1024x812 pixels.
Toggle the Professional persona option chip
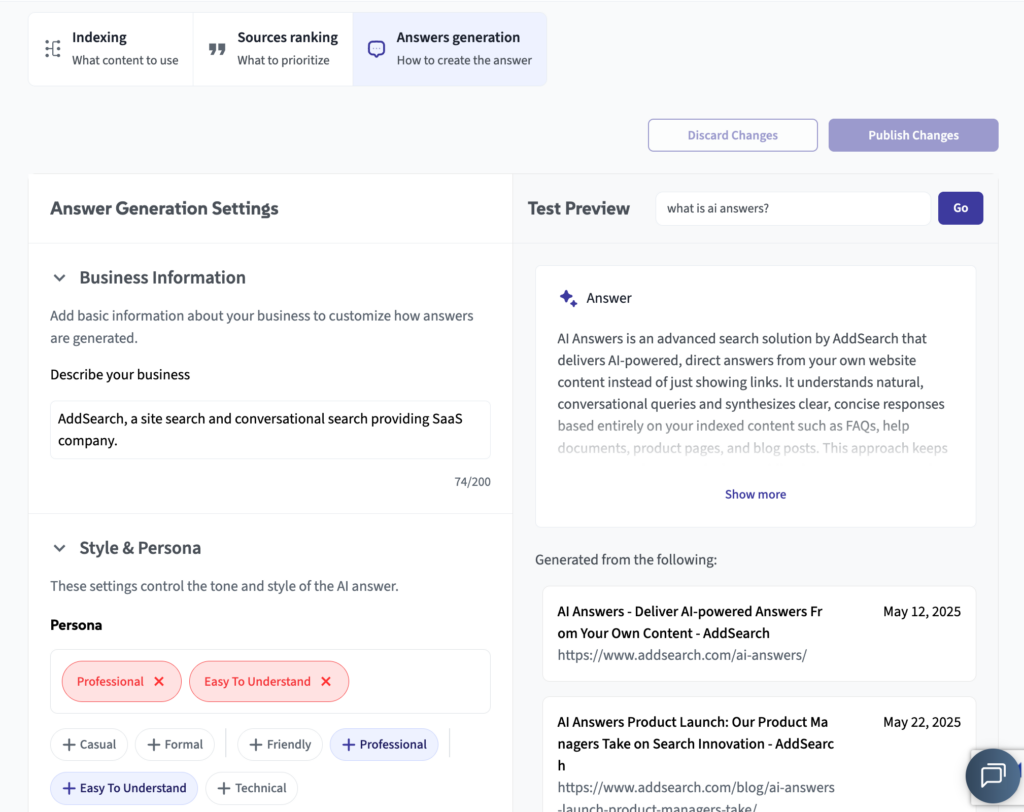[384, 745]
